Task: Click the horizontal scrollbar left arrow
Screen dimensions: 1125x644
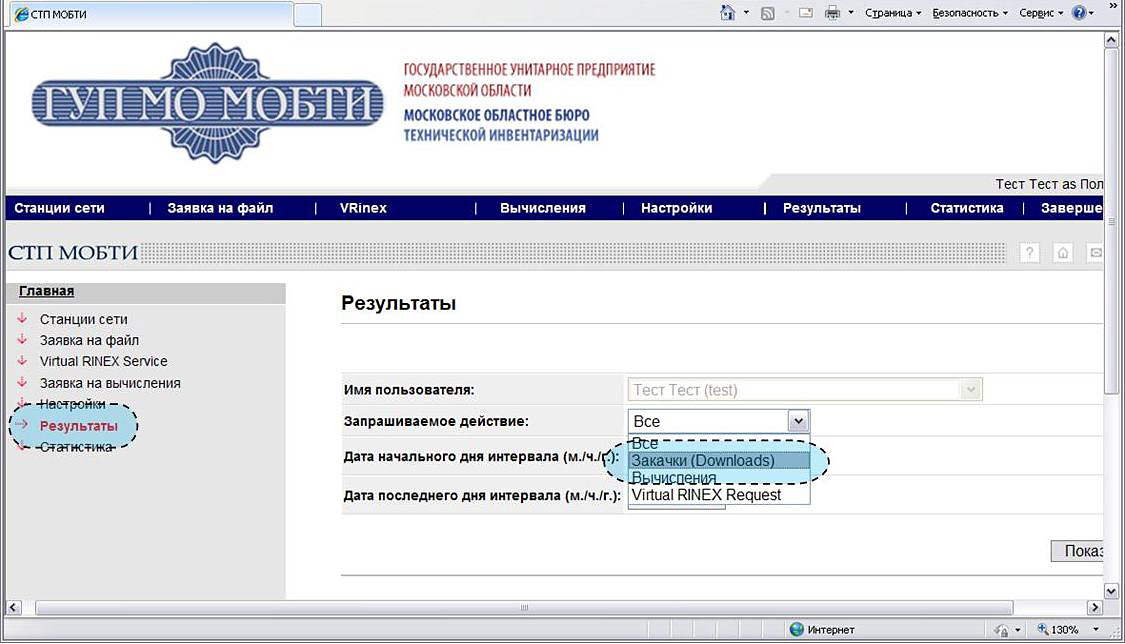Action: coord(13,607)
